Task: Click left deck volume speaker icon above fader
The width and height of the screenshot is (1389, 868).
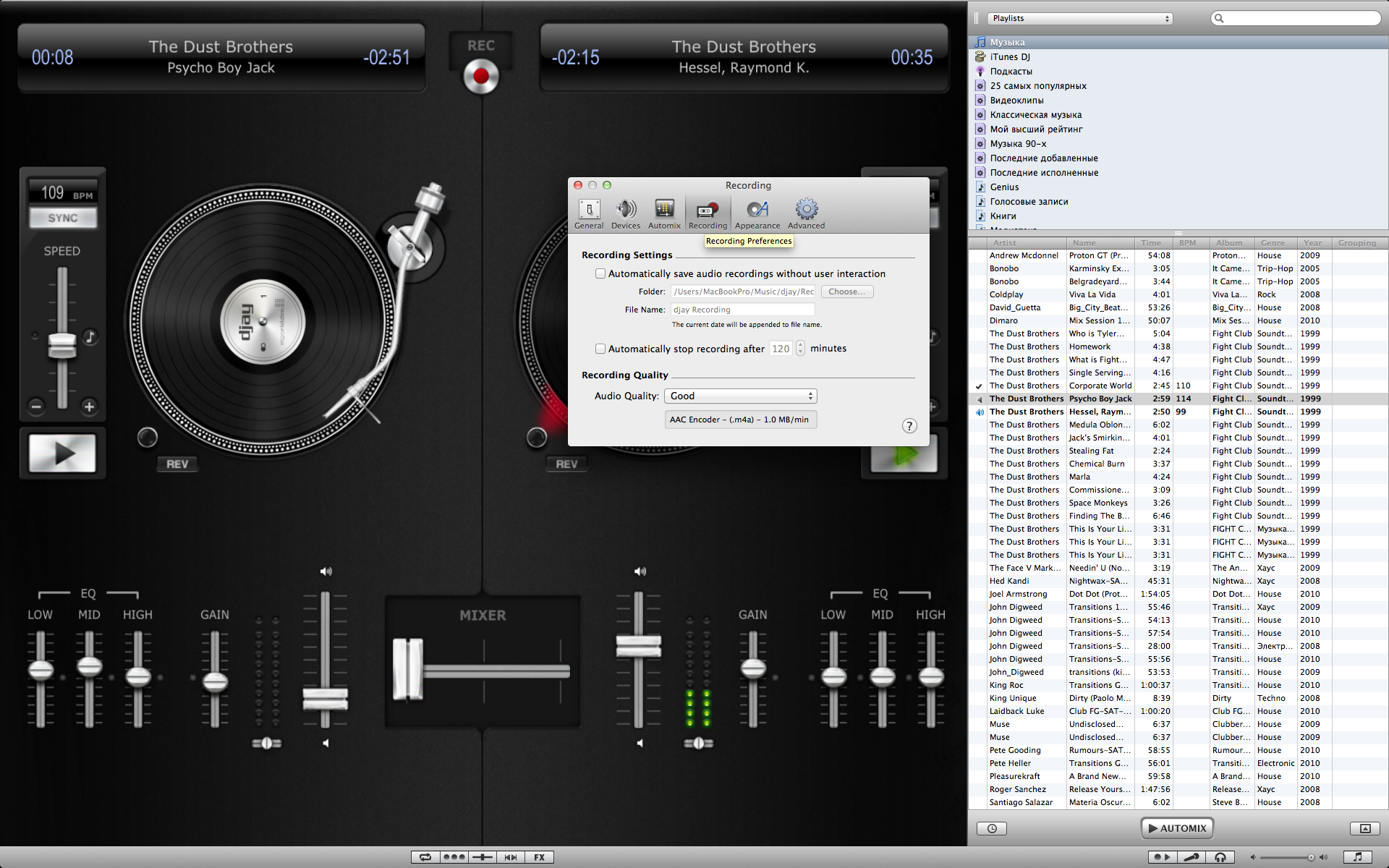Action: [x=326, y=571]
